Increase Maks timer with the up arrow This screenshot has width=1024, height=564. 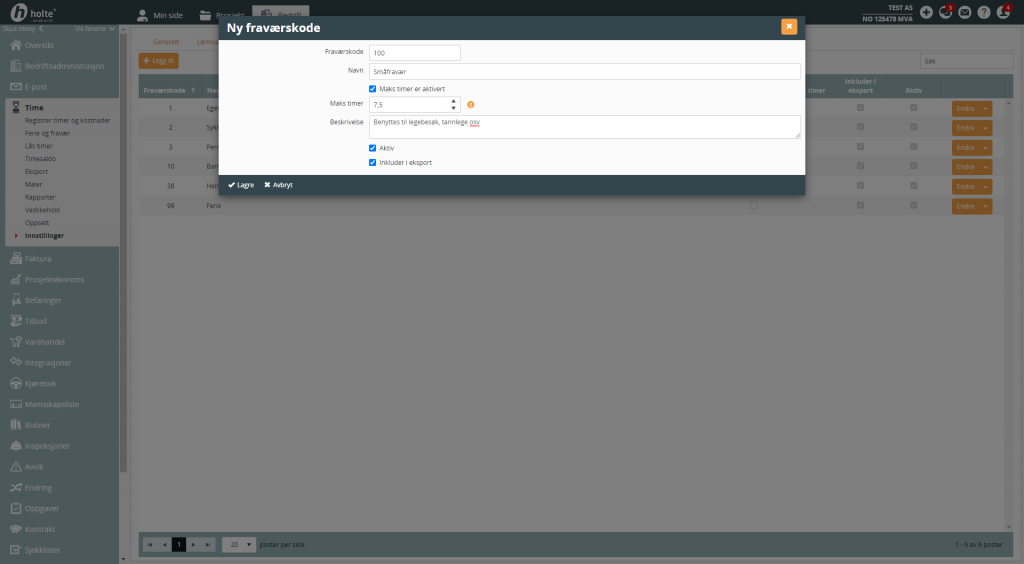[x=454, y=100]
